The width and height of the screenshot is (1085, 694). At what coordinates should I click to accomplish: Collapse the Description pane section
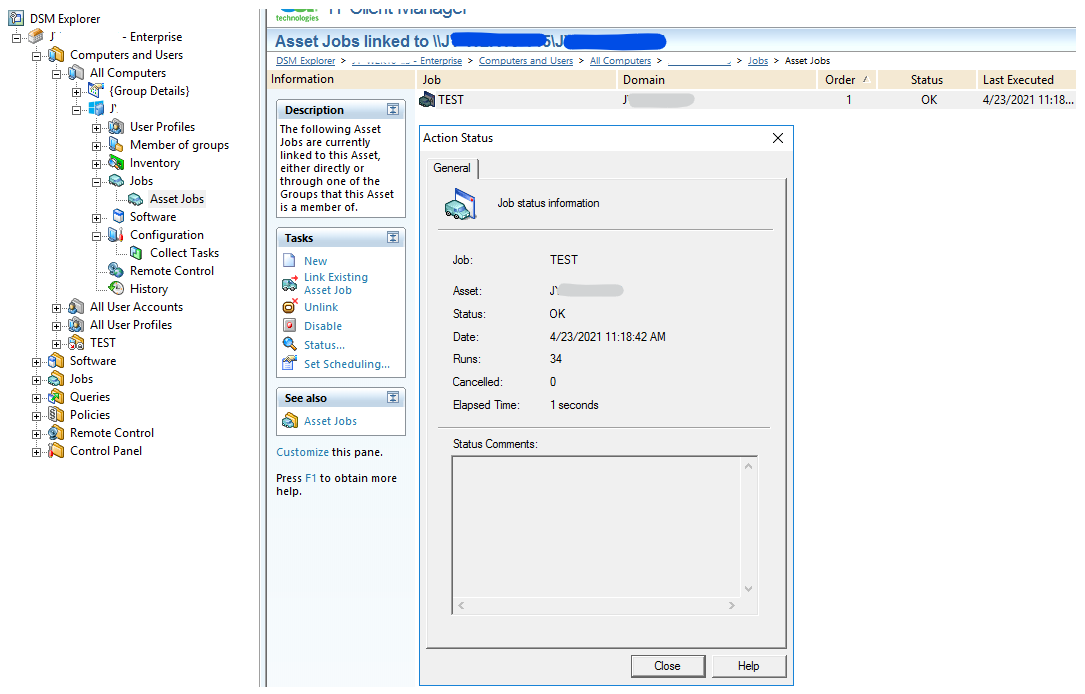393,110
